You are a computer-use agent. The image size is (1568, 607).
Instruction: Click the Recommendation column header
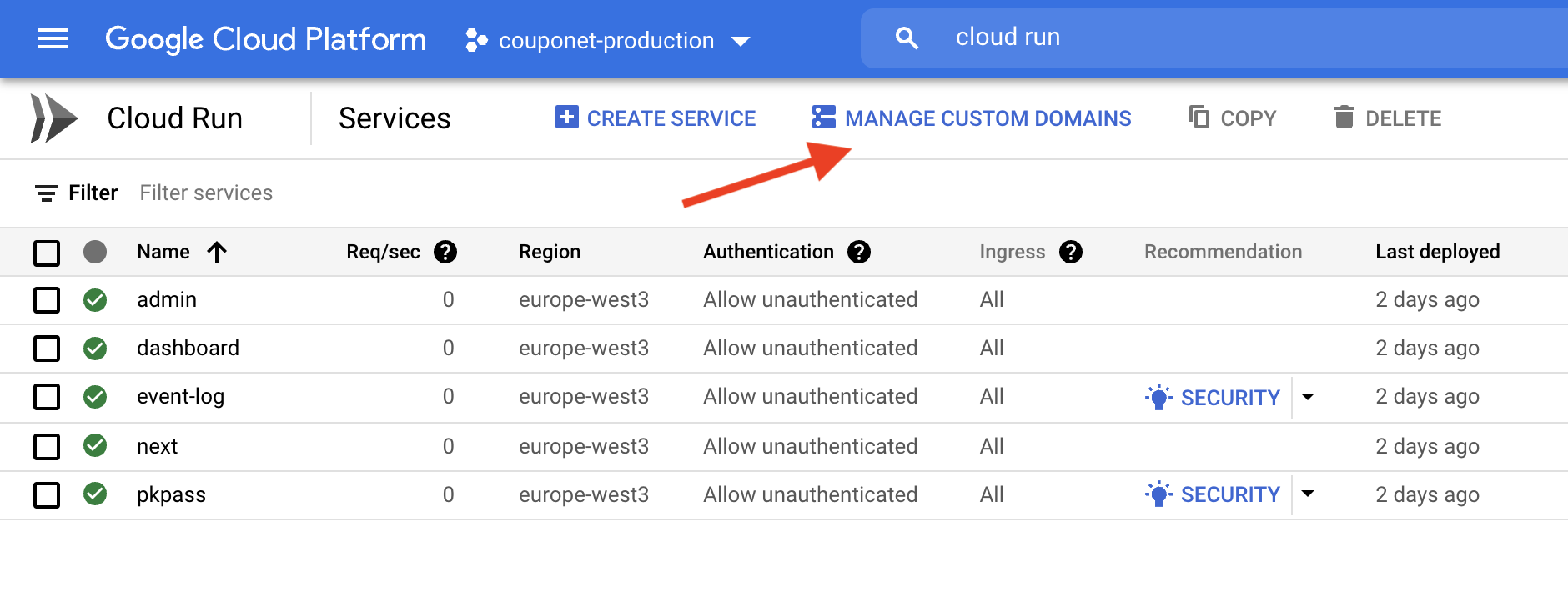coord(1223,252)
